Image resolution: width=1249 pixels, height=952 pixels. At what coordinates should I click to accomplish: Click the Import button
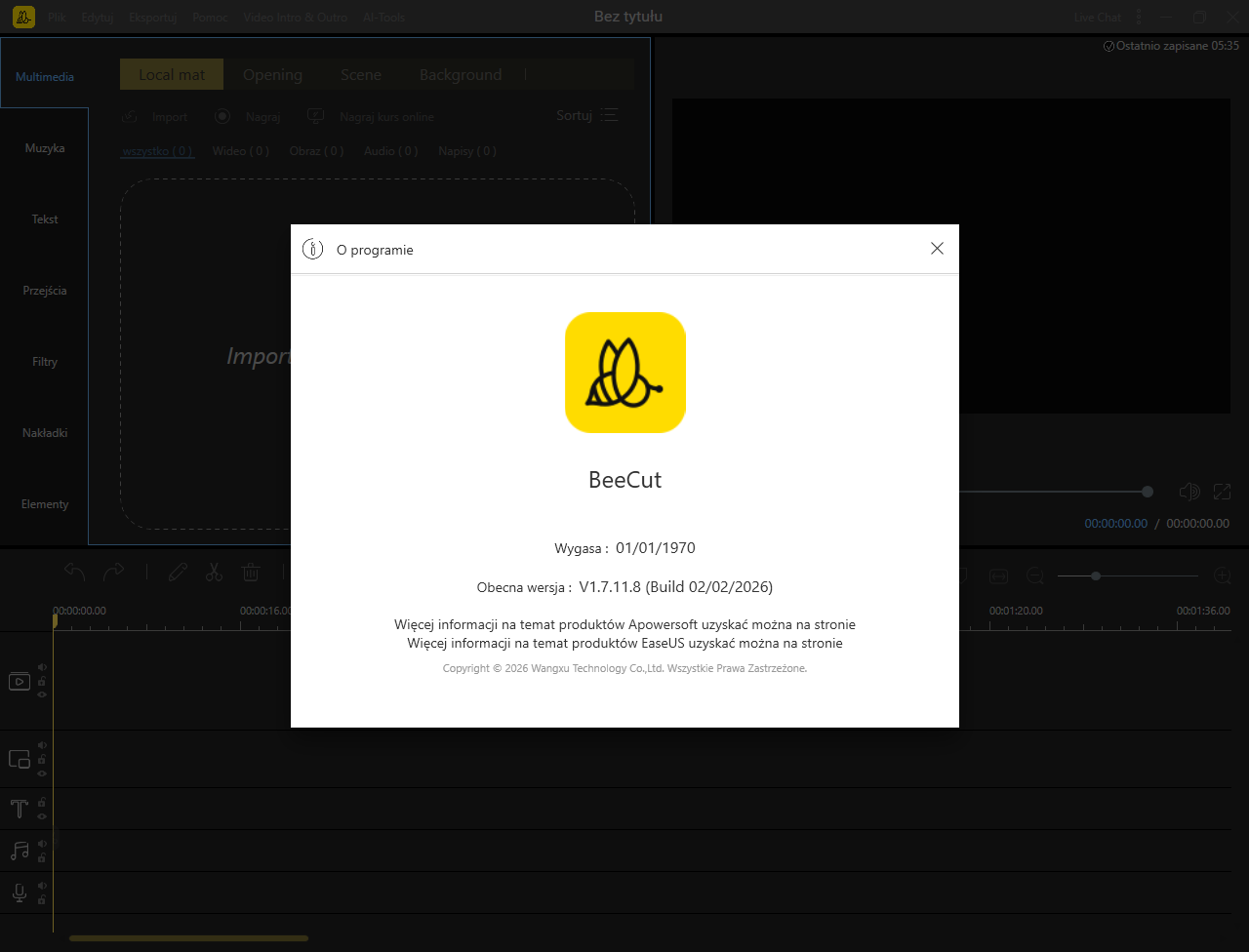pos(154,116)
